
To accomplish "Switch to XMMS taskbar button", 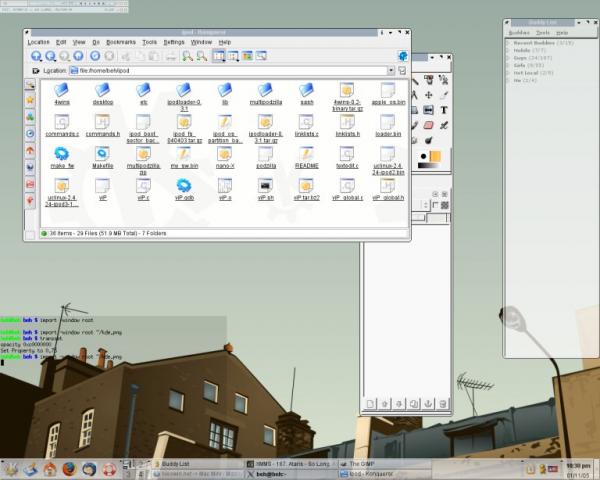I will click(x=291, y=464).
